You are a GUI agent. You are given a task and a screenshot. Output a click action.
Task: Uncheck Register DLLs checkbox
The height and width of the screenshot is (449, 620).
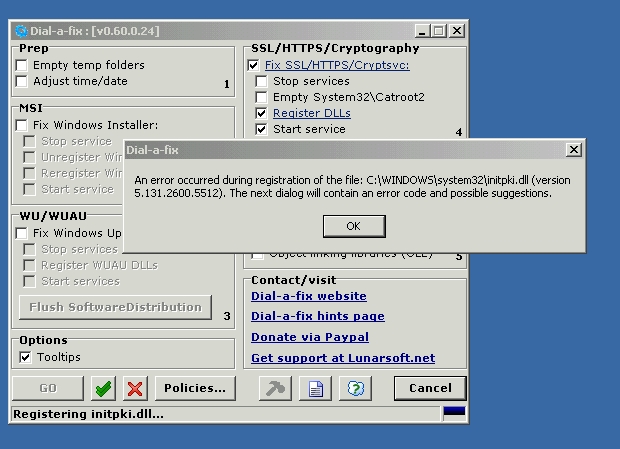point(261,113)
